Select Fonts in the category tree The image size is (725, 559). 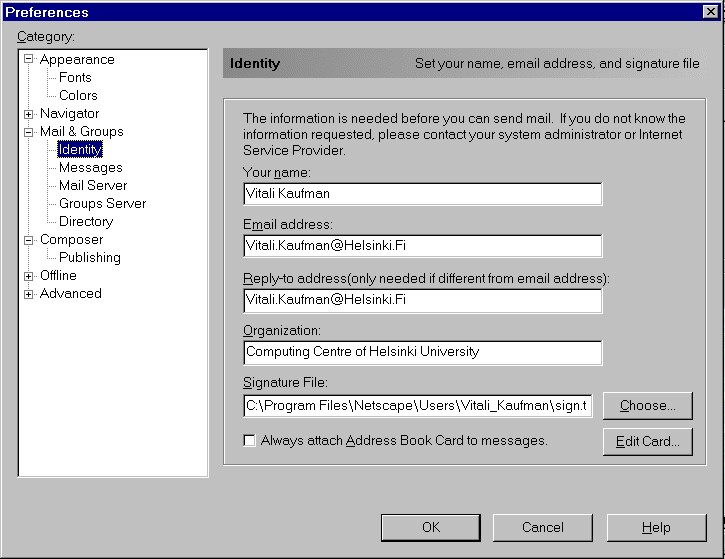[75, 78]
